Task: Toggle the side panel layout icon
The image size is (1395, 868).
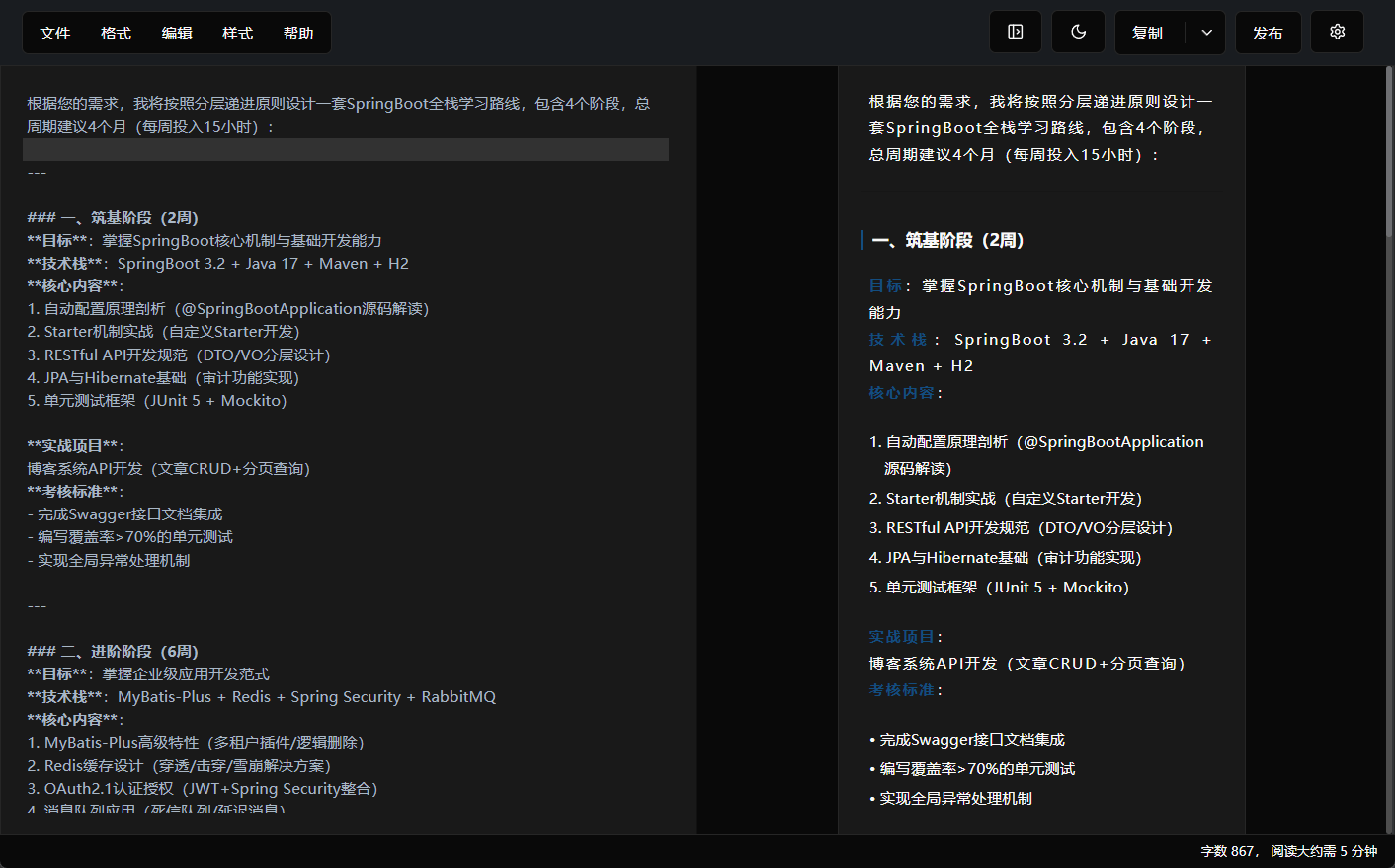Action: pyautogui.click(x=1015, y=32)
